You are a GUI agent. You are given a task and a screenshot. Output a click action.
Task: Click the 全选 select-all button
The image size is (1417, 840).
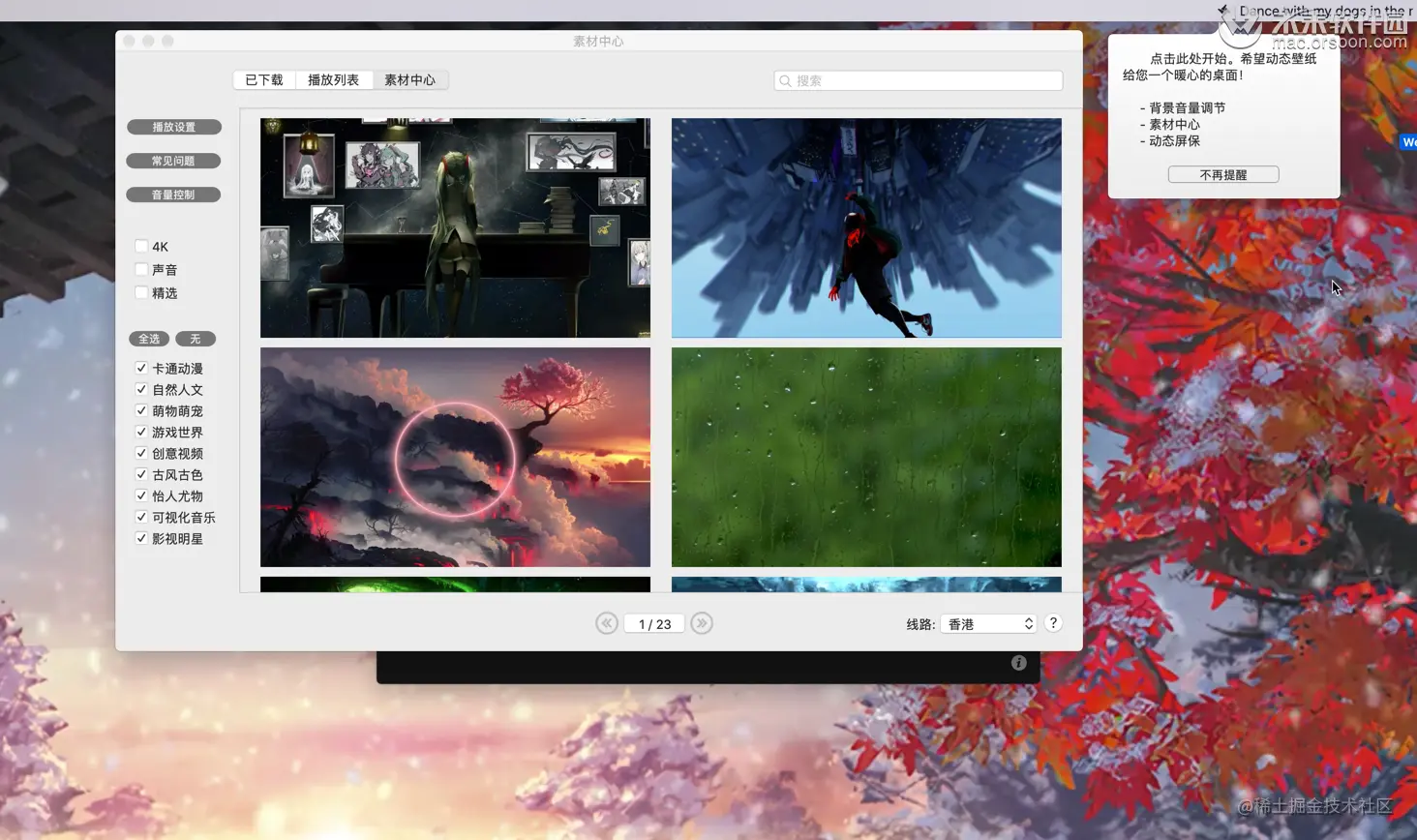click(149, 339)
